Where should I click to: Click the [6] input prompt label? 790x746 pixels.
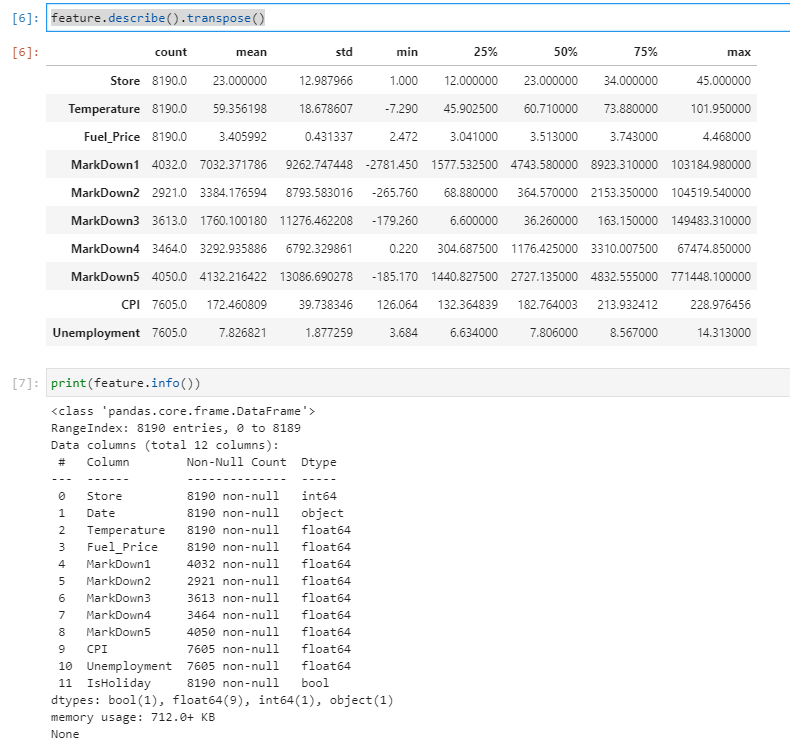[25, 18]
